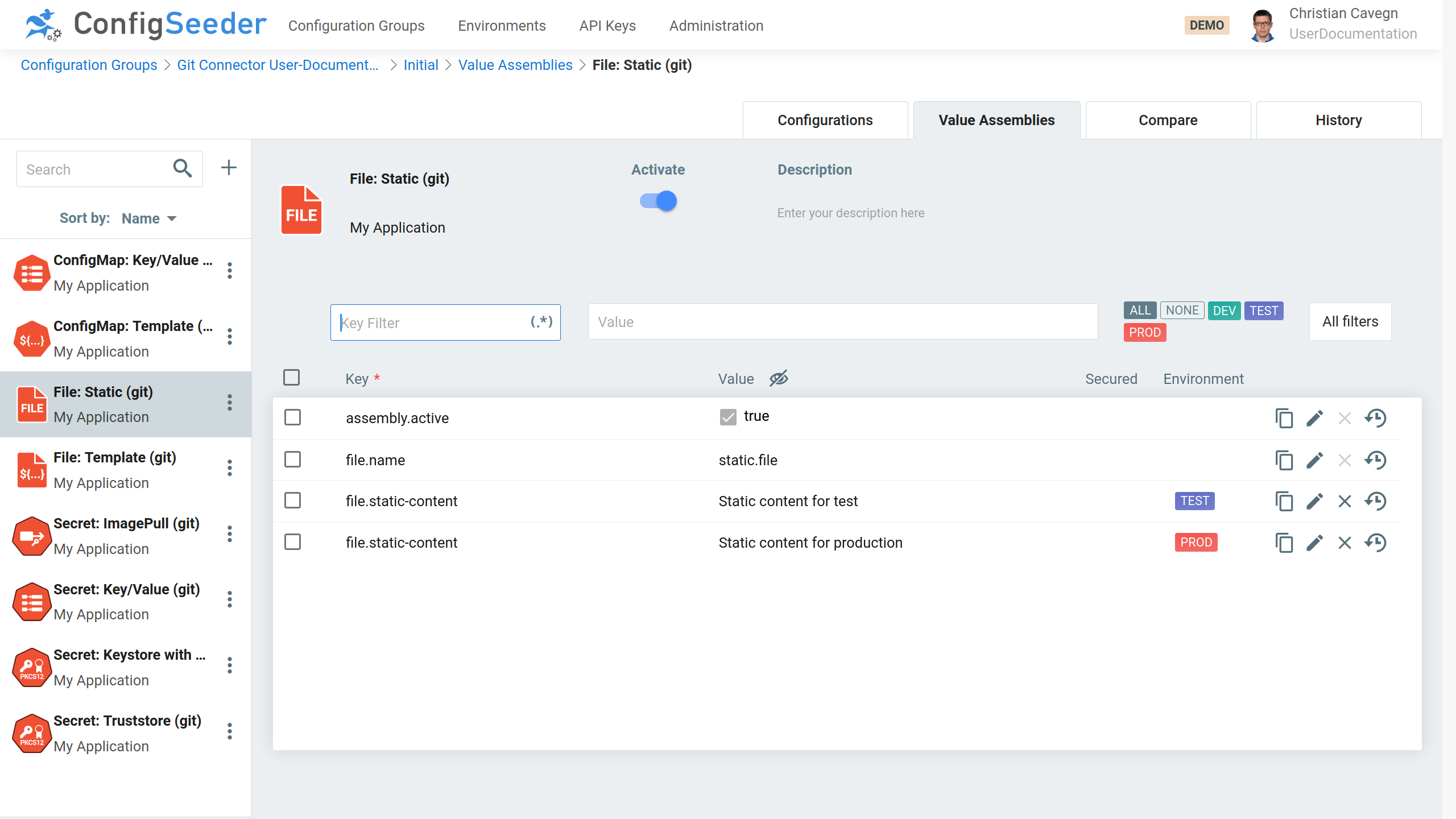1456x819 pixels.
Task: Click the File: Static (git) icon in sidebar
Action: (32, 403)
